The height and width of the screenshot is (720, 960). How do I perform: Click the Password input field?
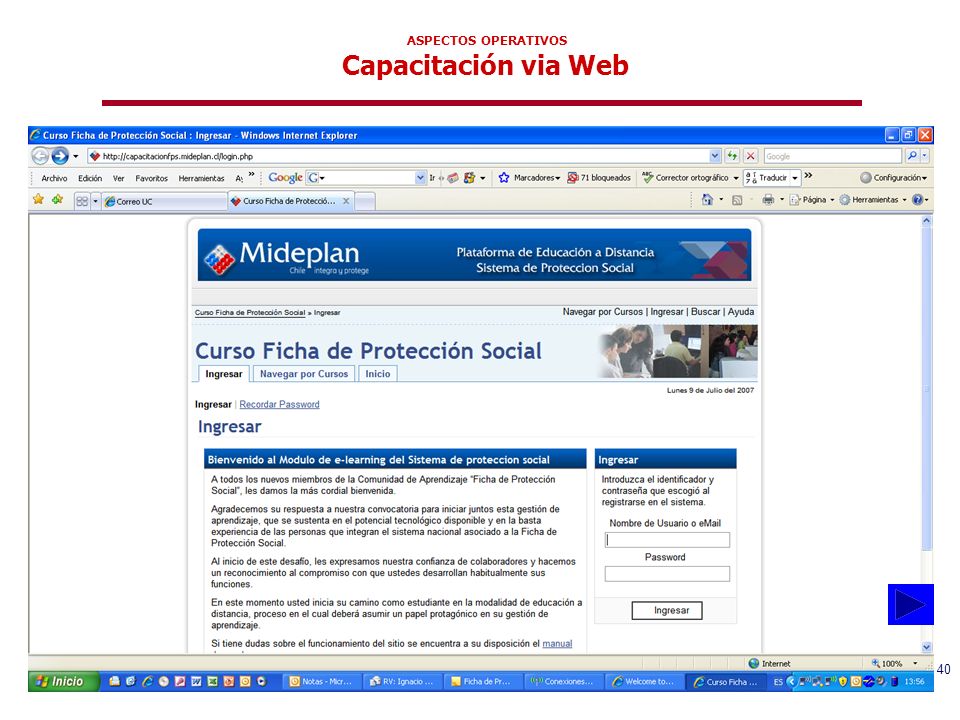tap(667, 574)
